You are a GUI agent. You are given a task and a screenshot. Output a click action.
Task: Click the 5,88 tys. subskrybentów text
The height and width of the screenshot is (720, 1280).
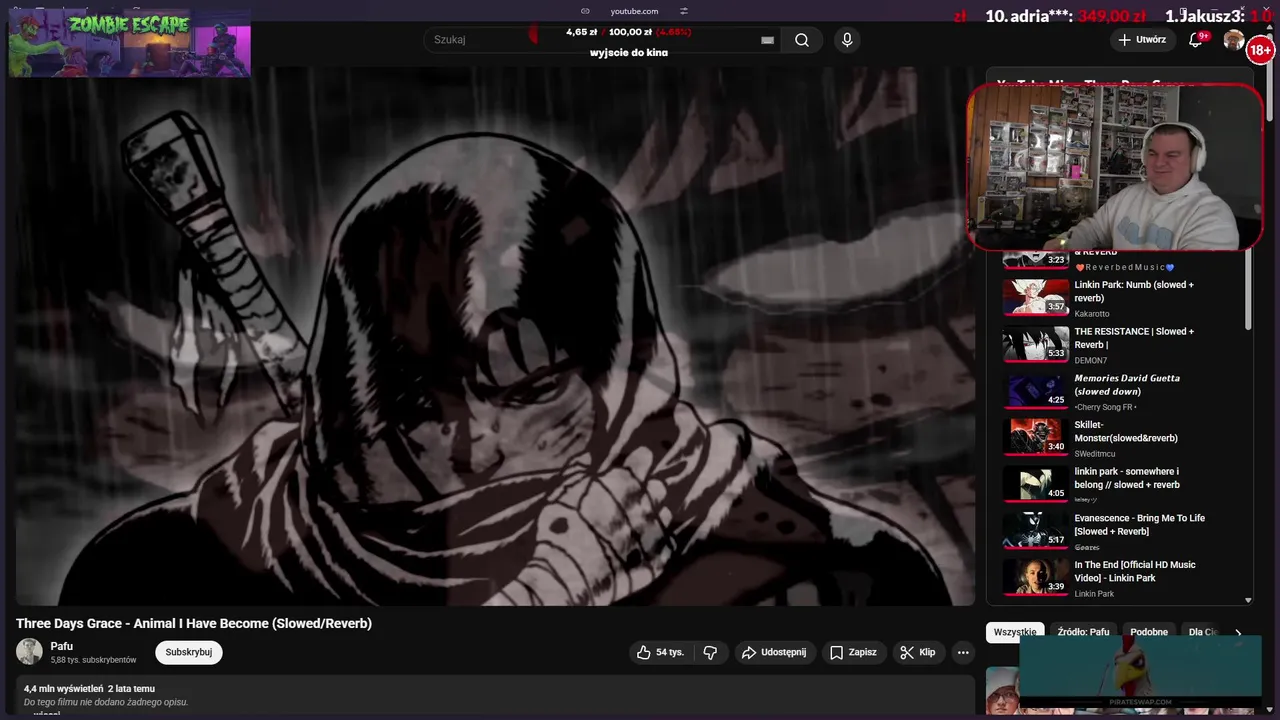(93, 660)
